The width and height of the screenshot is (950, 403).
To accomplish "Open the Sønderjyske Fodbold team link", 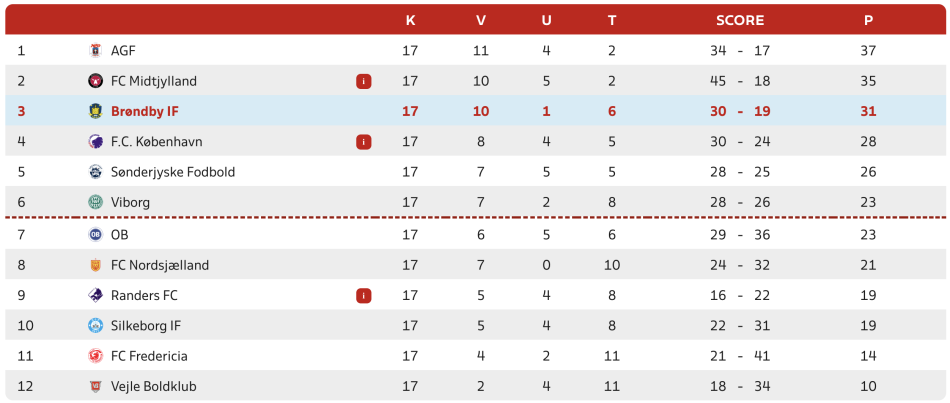I will pos(173,172).
